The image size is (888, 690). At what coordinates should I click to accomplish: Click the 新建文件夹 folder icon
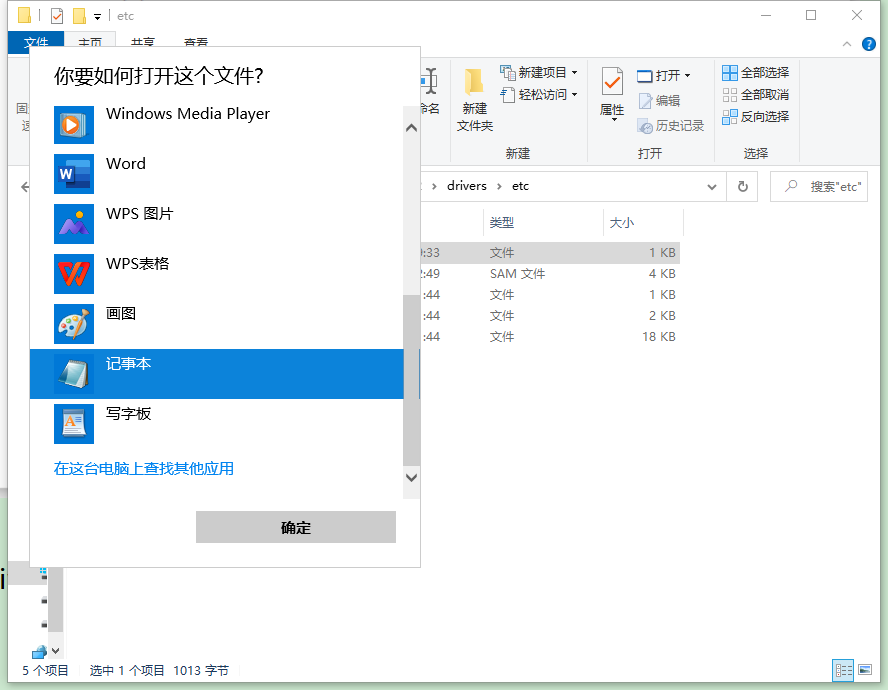coord(474,83)
